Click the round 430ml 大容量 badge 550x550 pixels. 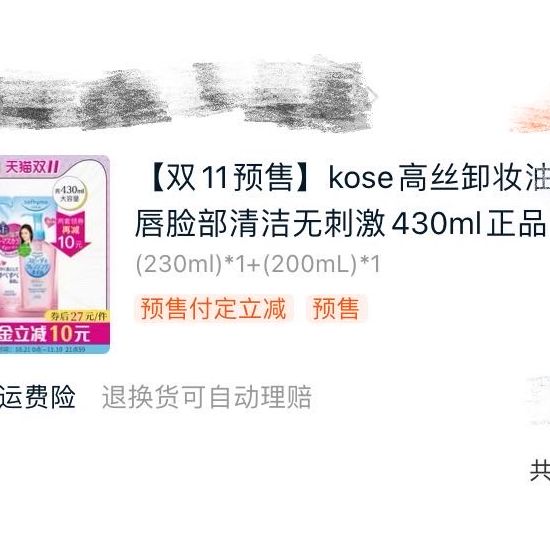coord(70,194)
